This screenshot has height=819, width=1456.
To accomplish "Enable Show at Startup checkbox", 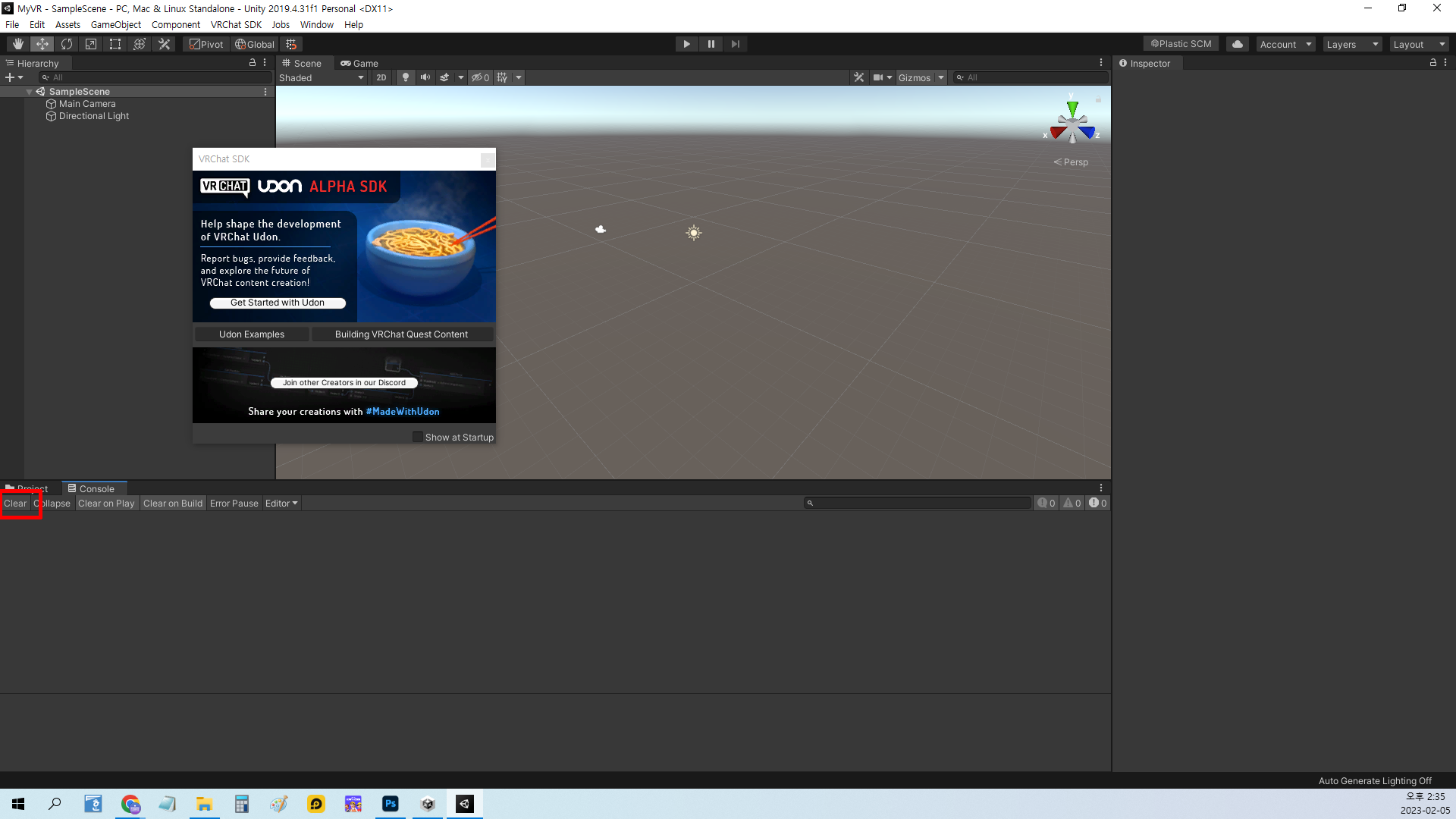I will coord(418,437).
